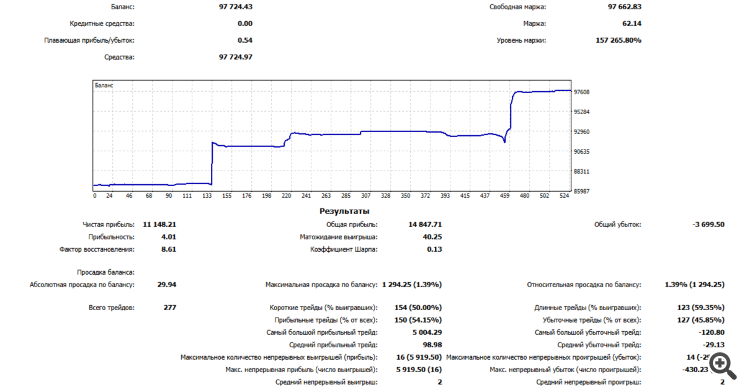Click the Баланс value 97 724.43
The width and height of the screenshot is (750, 392).
(235, 7)
